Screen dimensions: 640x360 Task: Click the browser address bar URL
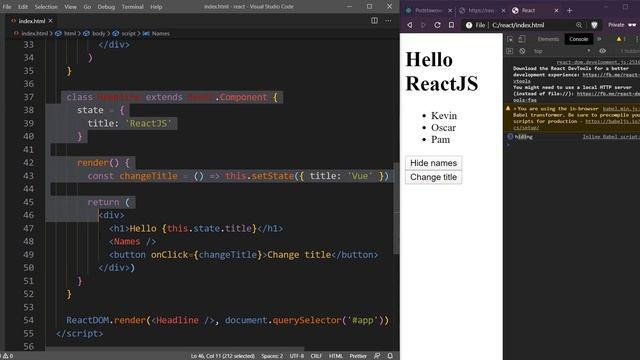(x=518, y=25)
